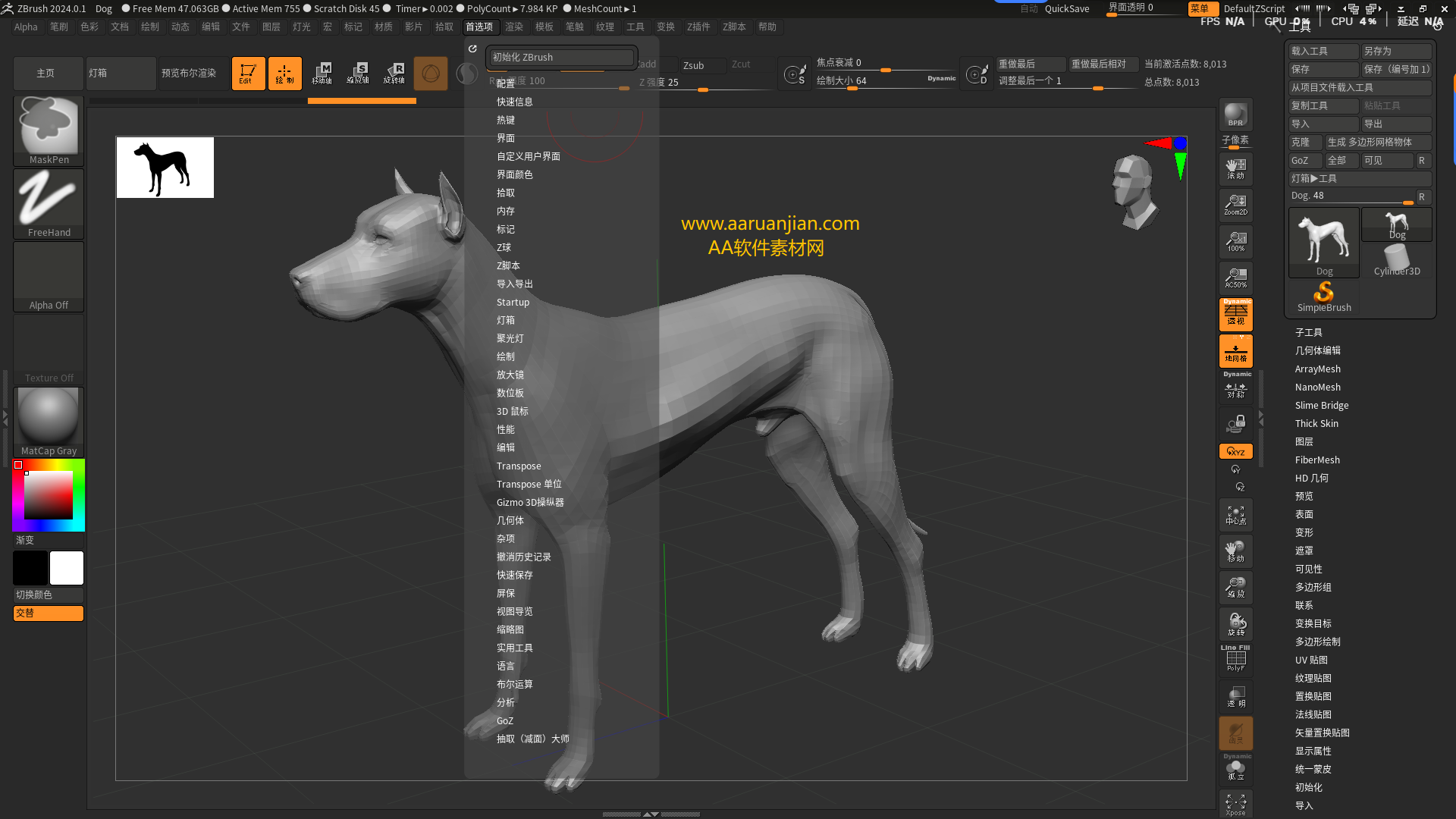The image size is (1456, 819).
Task: Expand the FiberMesh section
Action: point(1318,460)
